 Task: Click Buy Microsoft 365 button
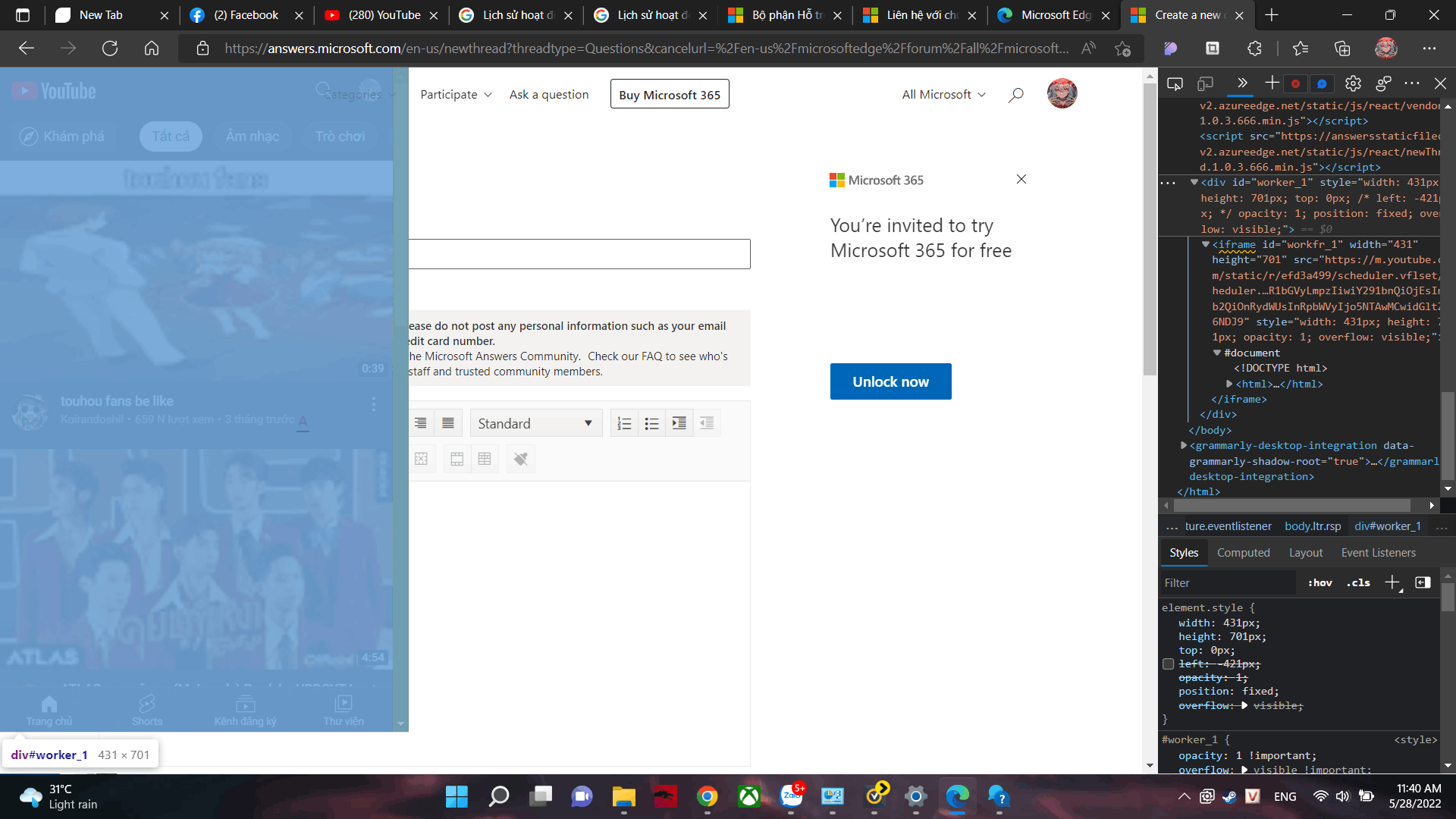pos(669,95)
